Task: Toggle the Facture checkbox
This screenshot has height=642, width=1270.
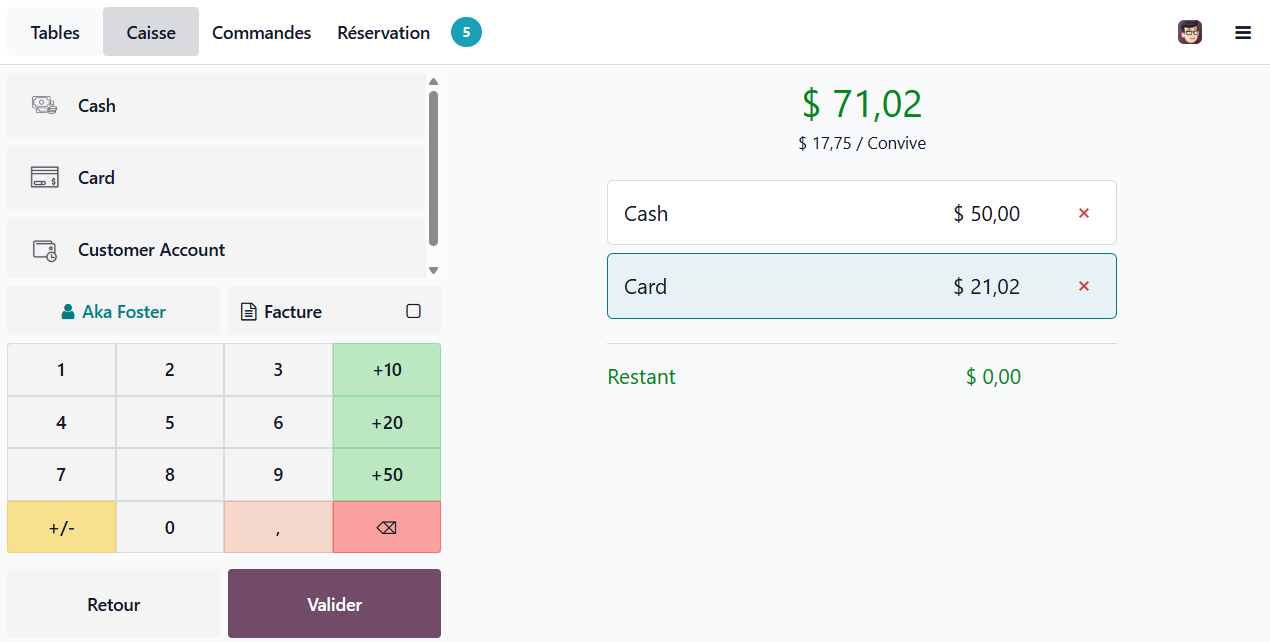Action: [413, 311]
